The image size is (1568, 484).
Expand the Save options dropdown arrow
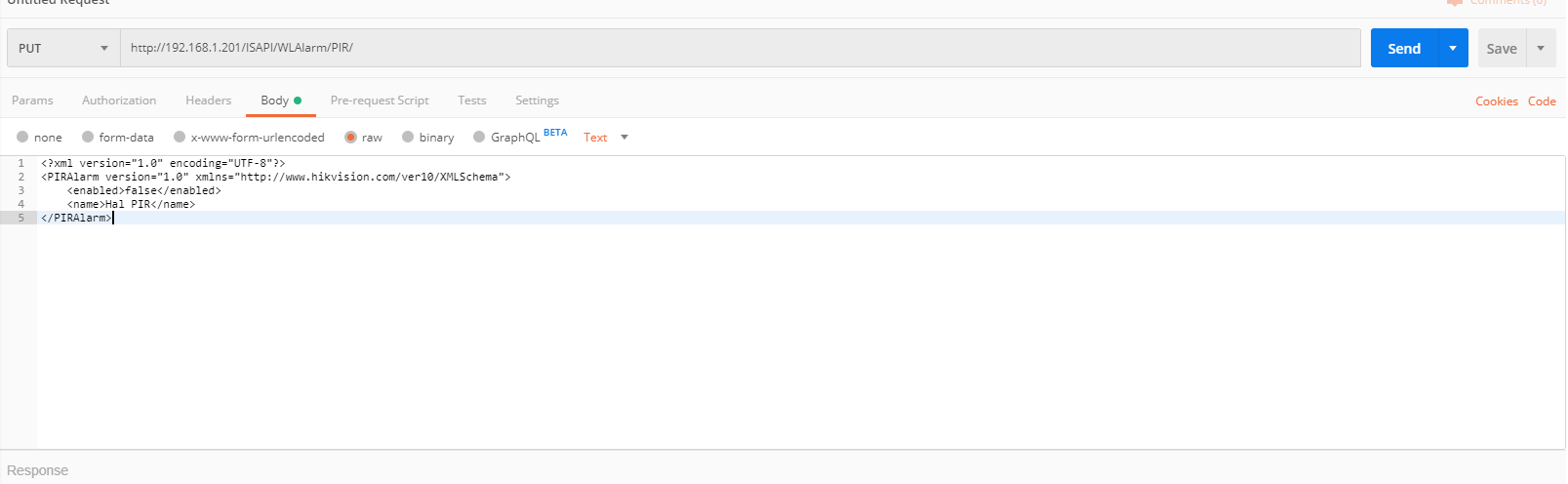click(1541, 49)
